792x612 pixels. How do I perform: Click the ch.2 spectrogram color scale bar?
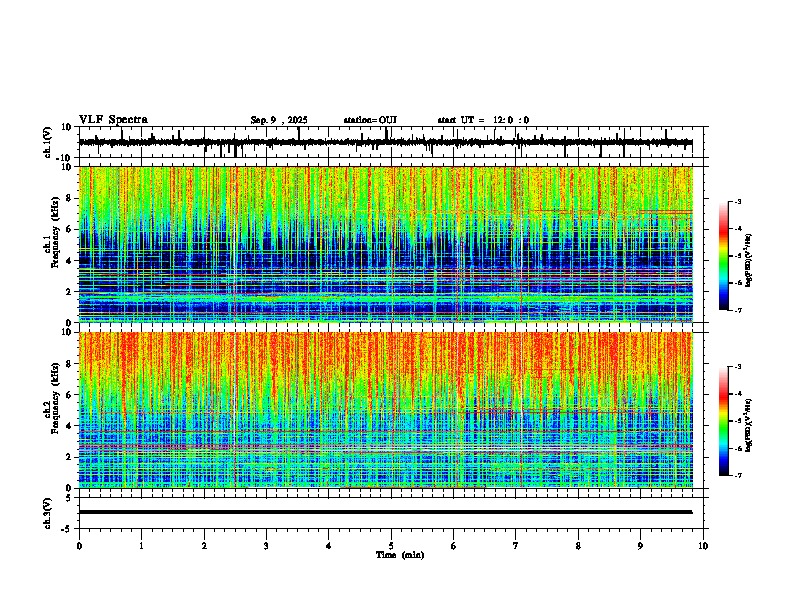pyautogui.click(x=724, y=421)
